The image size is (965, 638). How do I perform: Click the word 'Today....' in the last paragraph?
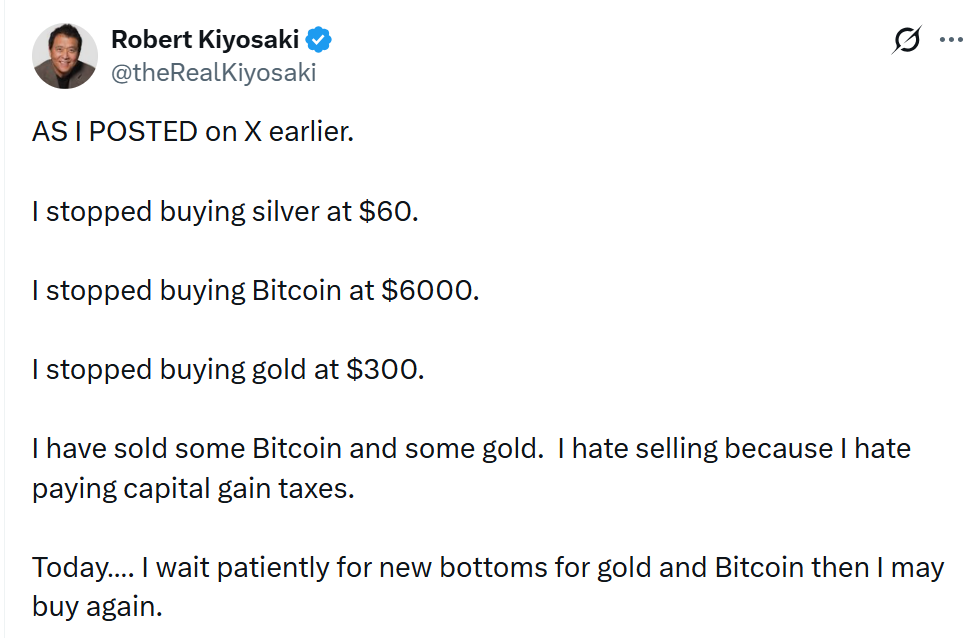[x=82, y=568]
